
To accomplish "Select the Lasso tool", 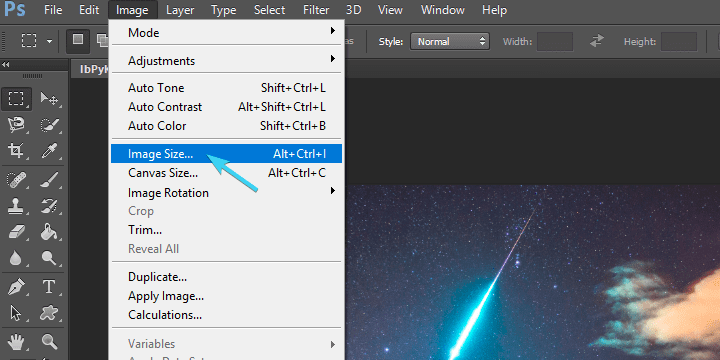I will 17,124.
